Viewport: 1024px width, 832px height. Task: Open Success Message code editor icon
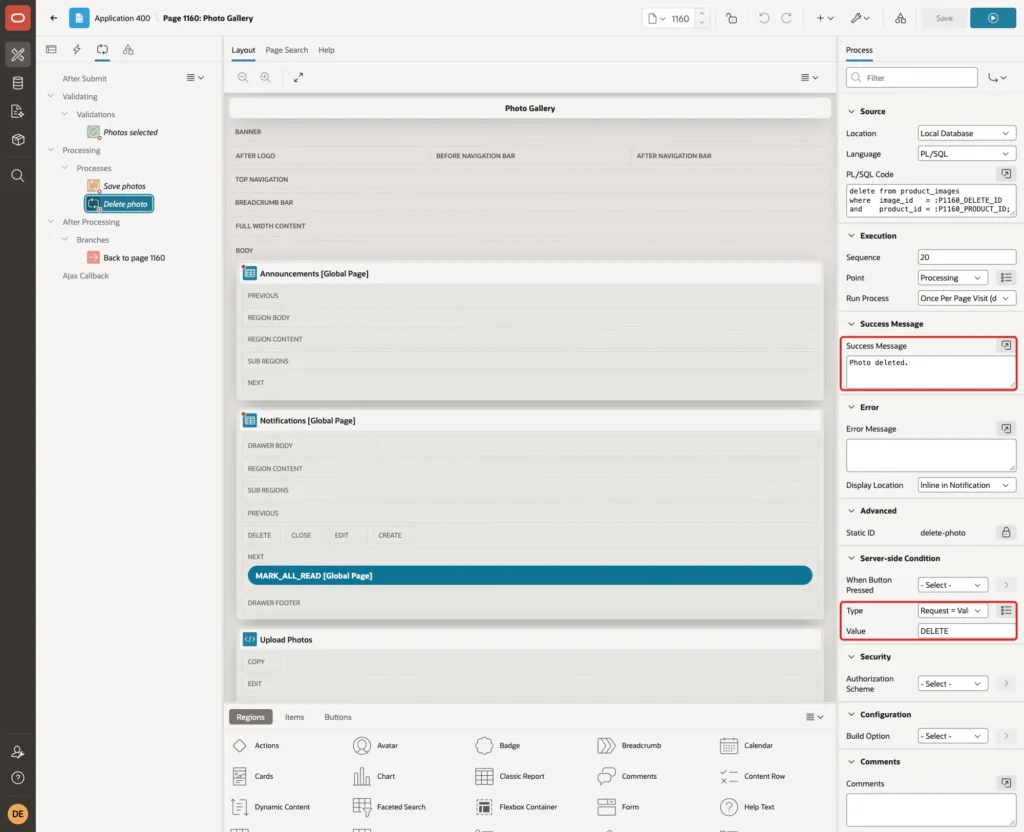tap(1006, 345)
